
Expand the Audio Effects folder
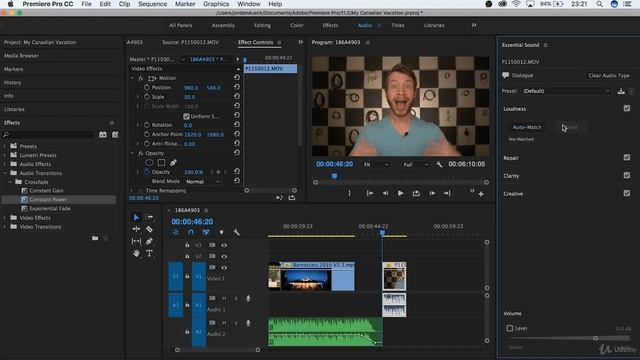click(x=5, y=164)
